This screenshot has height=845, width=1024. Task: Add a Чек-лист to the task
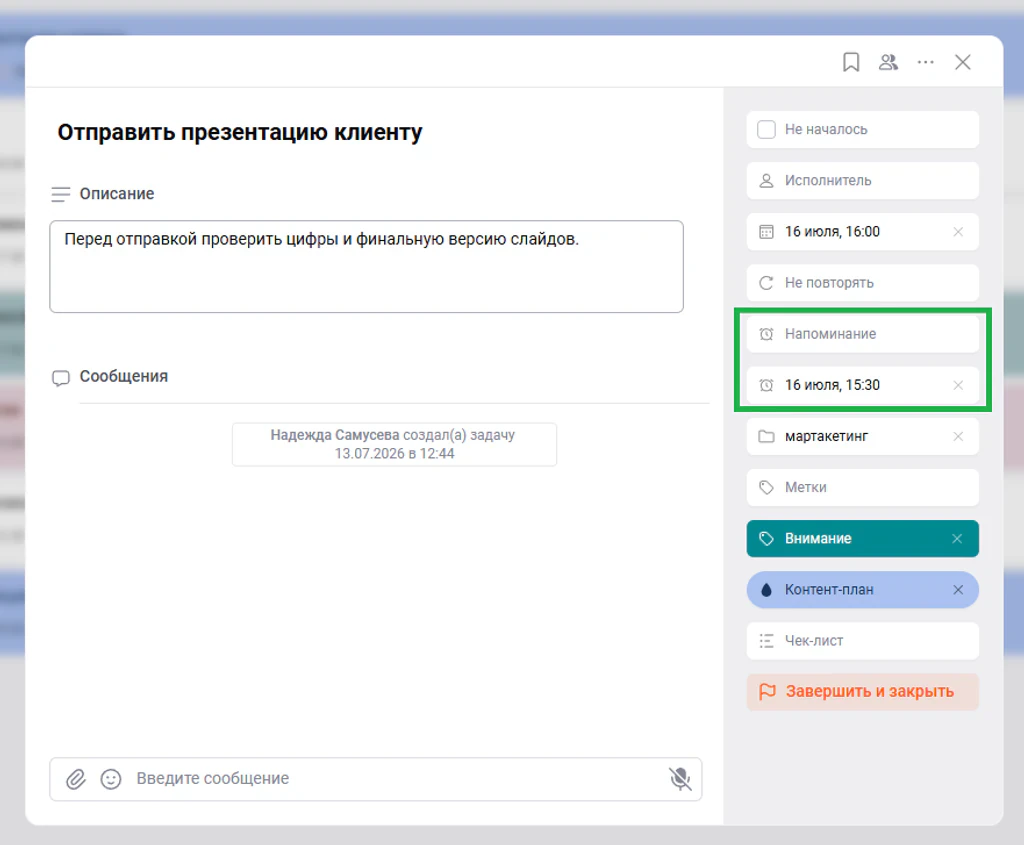[863, 641]
